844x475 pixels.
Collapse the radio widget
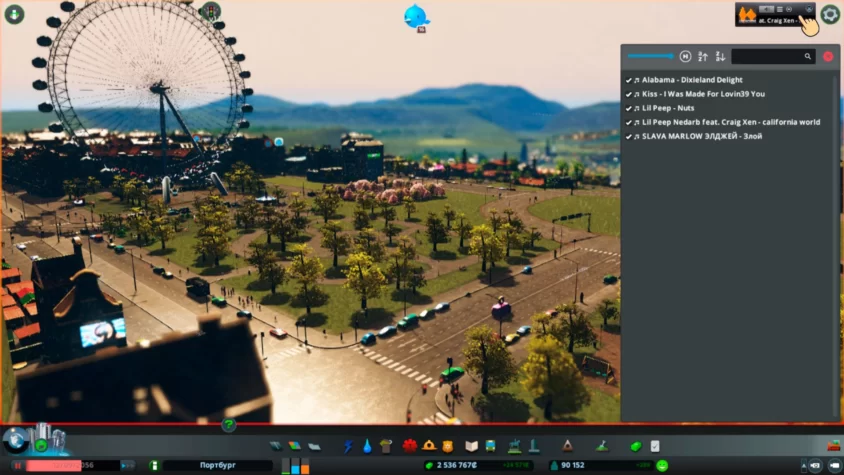click(x=809, y=9)
